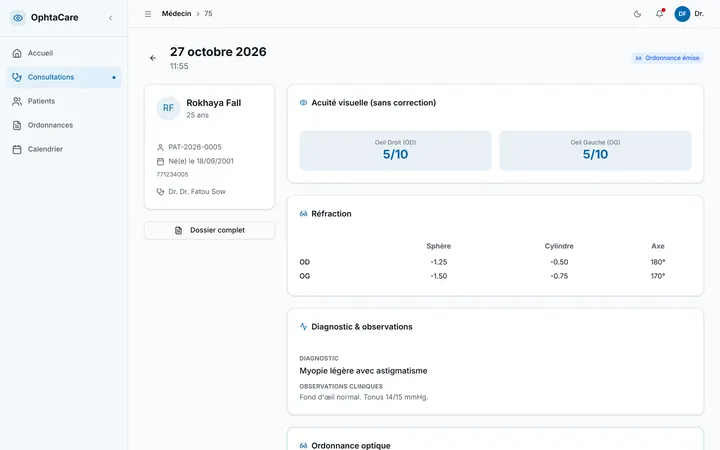This screenshot has width=720, height=450.
Task: Click the Ordonnance optique heading
Action: [351, 445]
